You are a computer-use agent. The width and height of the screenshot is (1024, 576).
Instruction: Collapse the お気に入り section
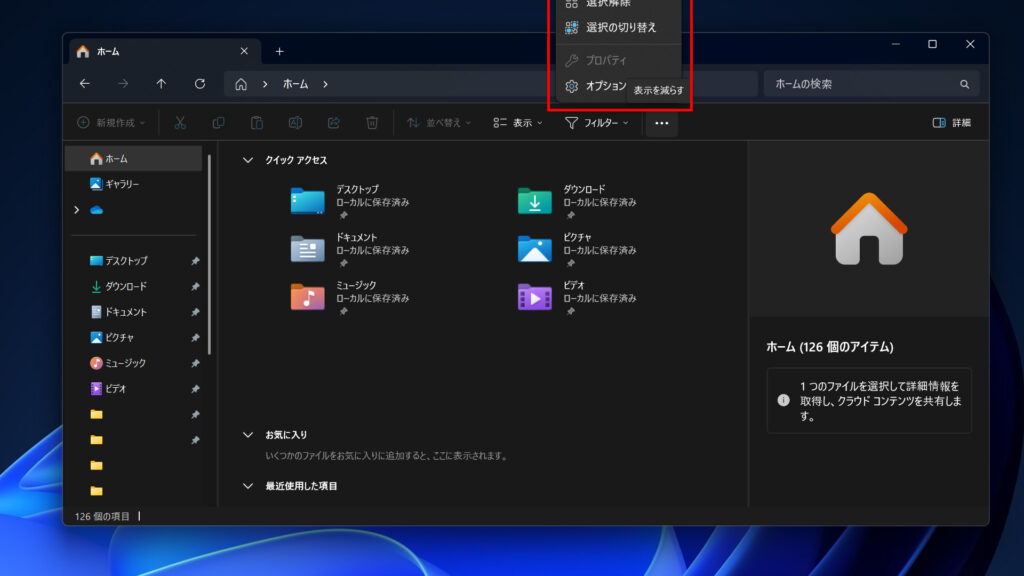pyautogui.click(x=248, y=435)
